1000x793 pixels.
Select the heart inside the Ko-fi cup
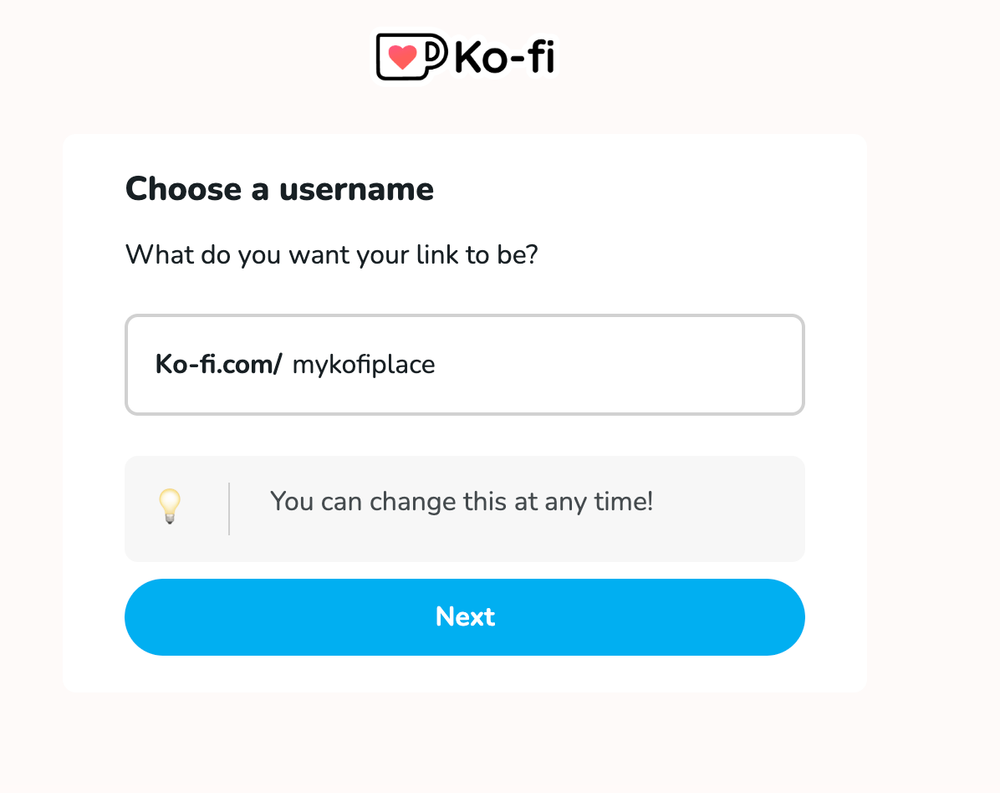pyautogui.click(x=403, y=57)
